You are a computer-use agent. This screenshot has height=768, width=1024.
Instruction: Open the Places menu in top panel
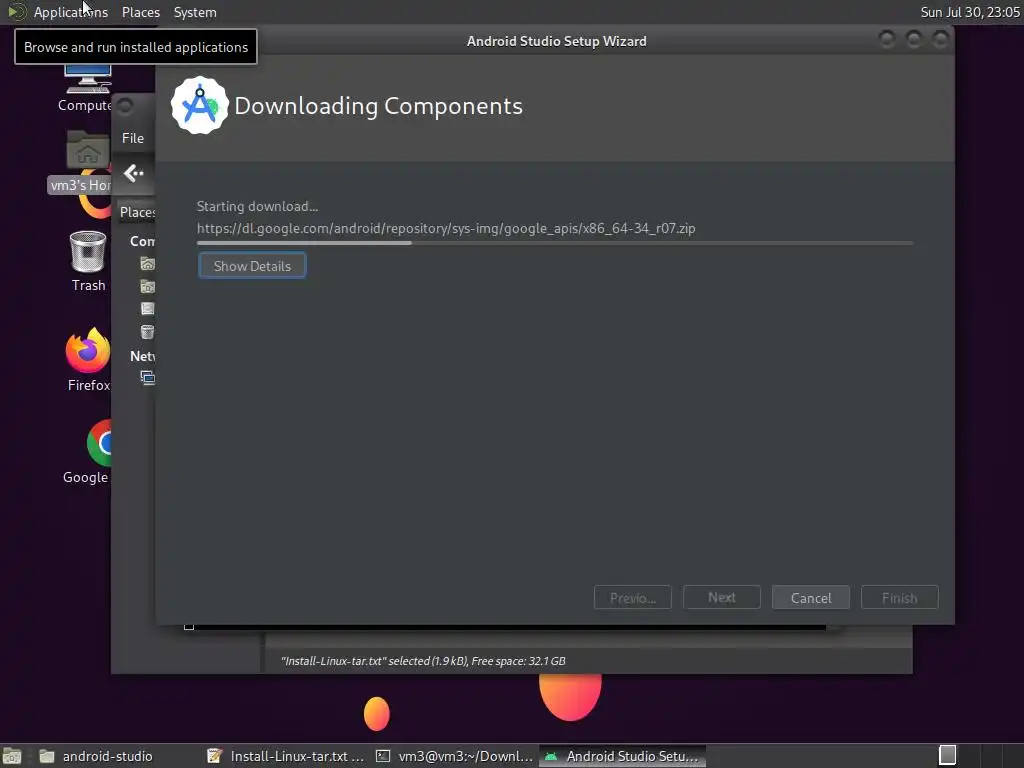tap(140, 12)
